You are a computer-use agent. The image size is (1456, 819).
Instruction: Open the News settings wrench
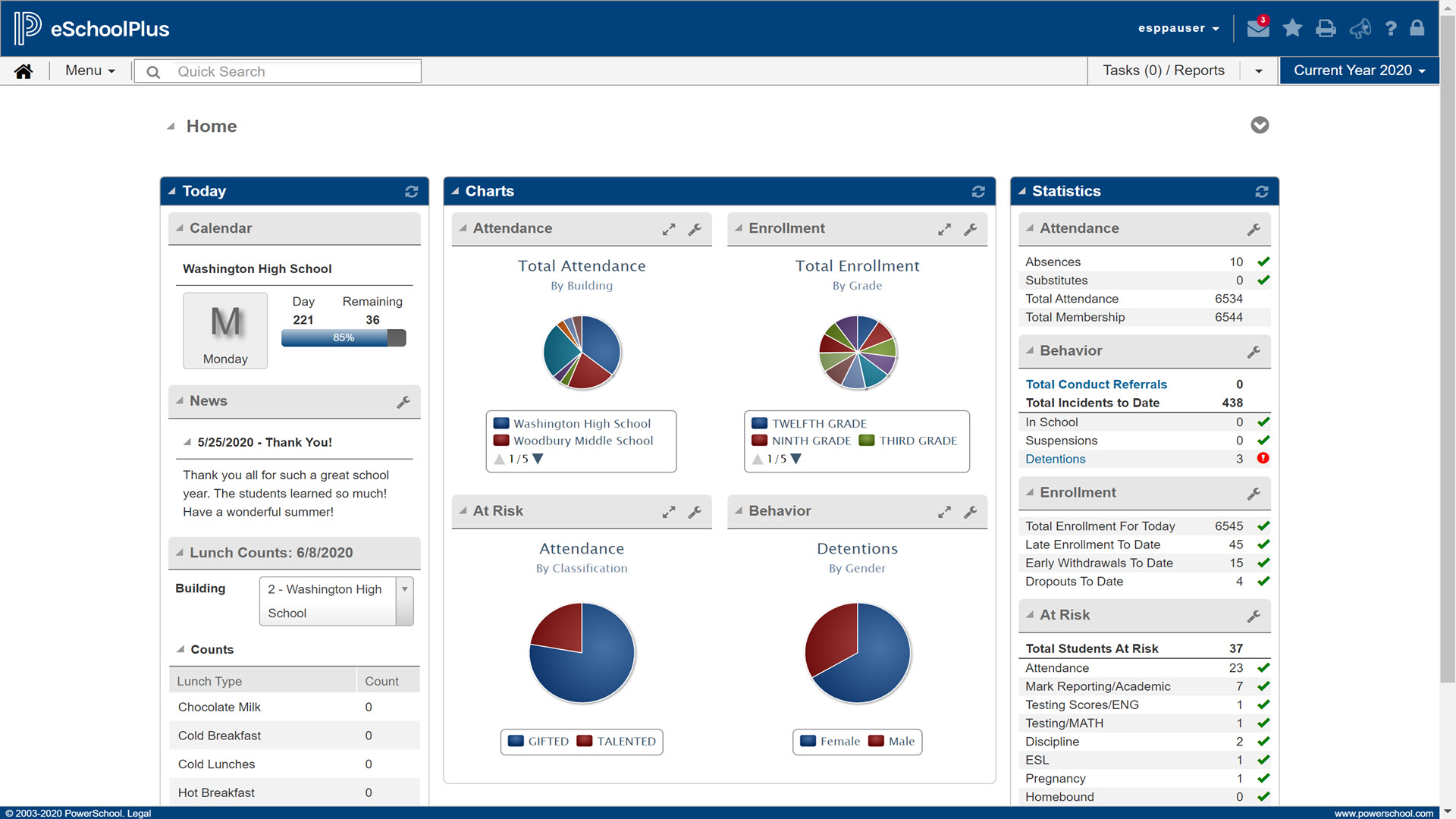[403, 402]
